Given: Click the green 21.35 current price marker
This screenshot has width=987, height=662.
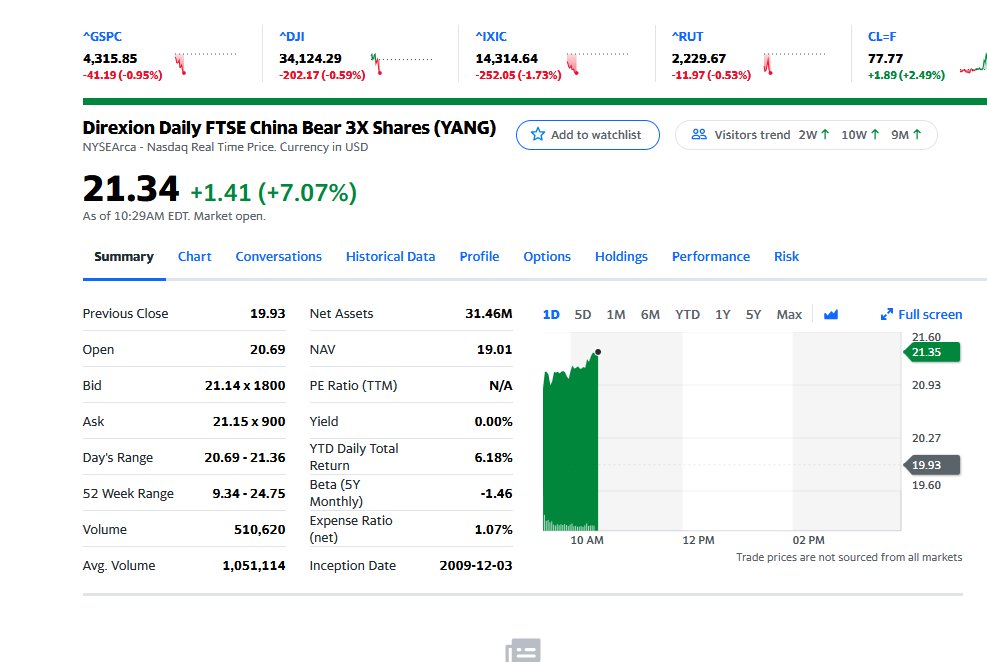Looking at the screenshot, I should point(932,352).
